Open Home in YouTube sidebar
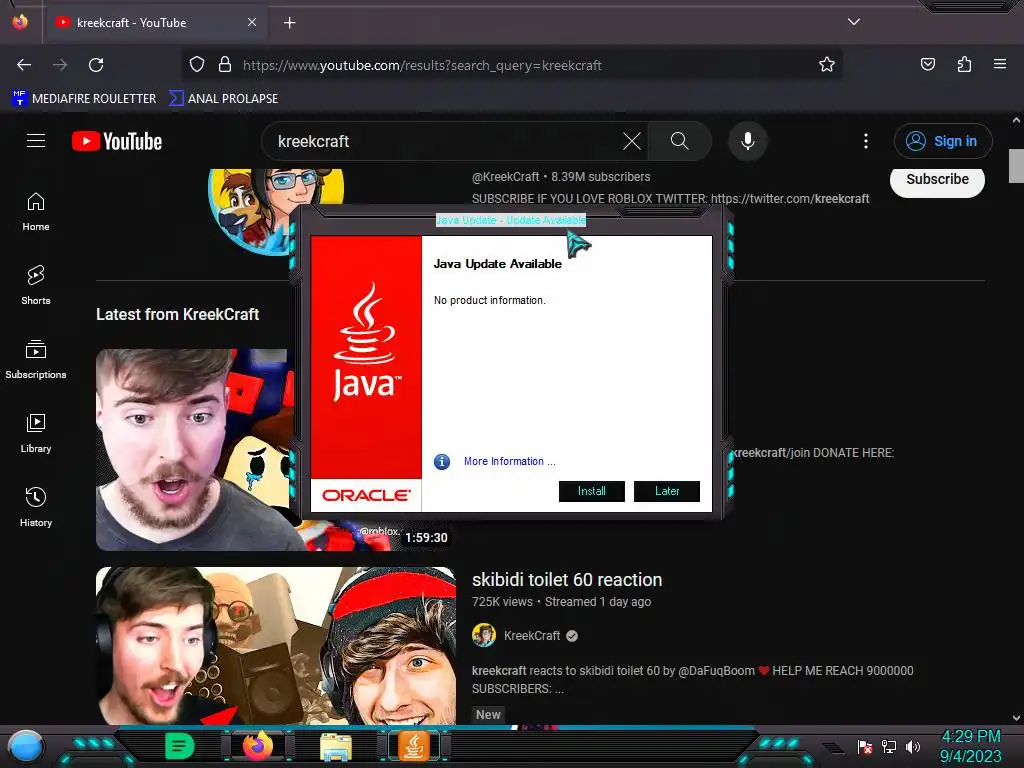Viewport: 1024px width, 768px height. coord(36,212)
